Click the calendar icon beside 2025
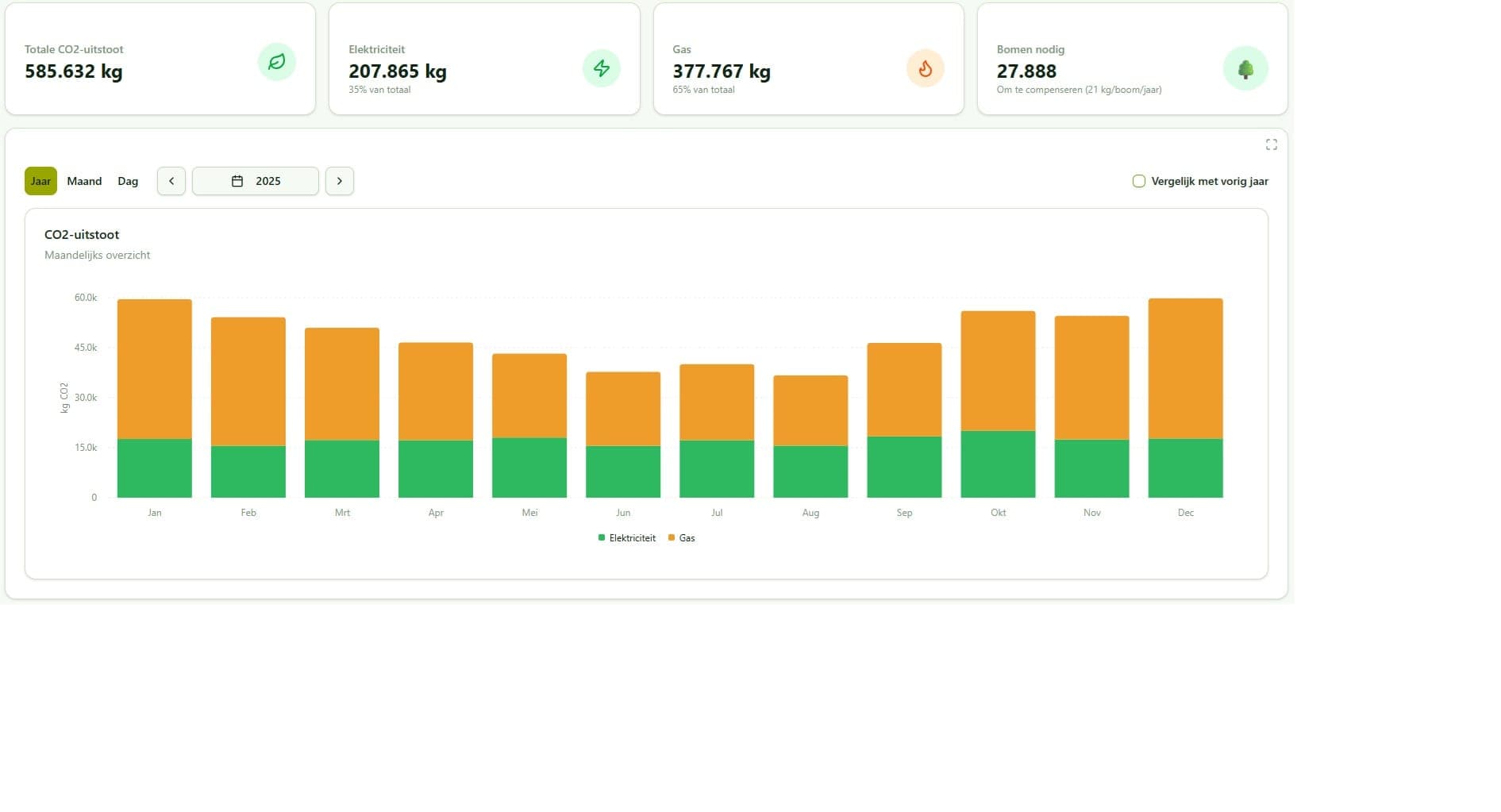The height and width of the screenshot is (812, 1501). pos(237,181)
